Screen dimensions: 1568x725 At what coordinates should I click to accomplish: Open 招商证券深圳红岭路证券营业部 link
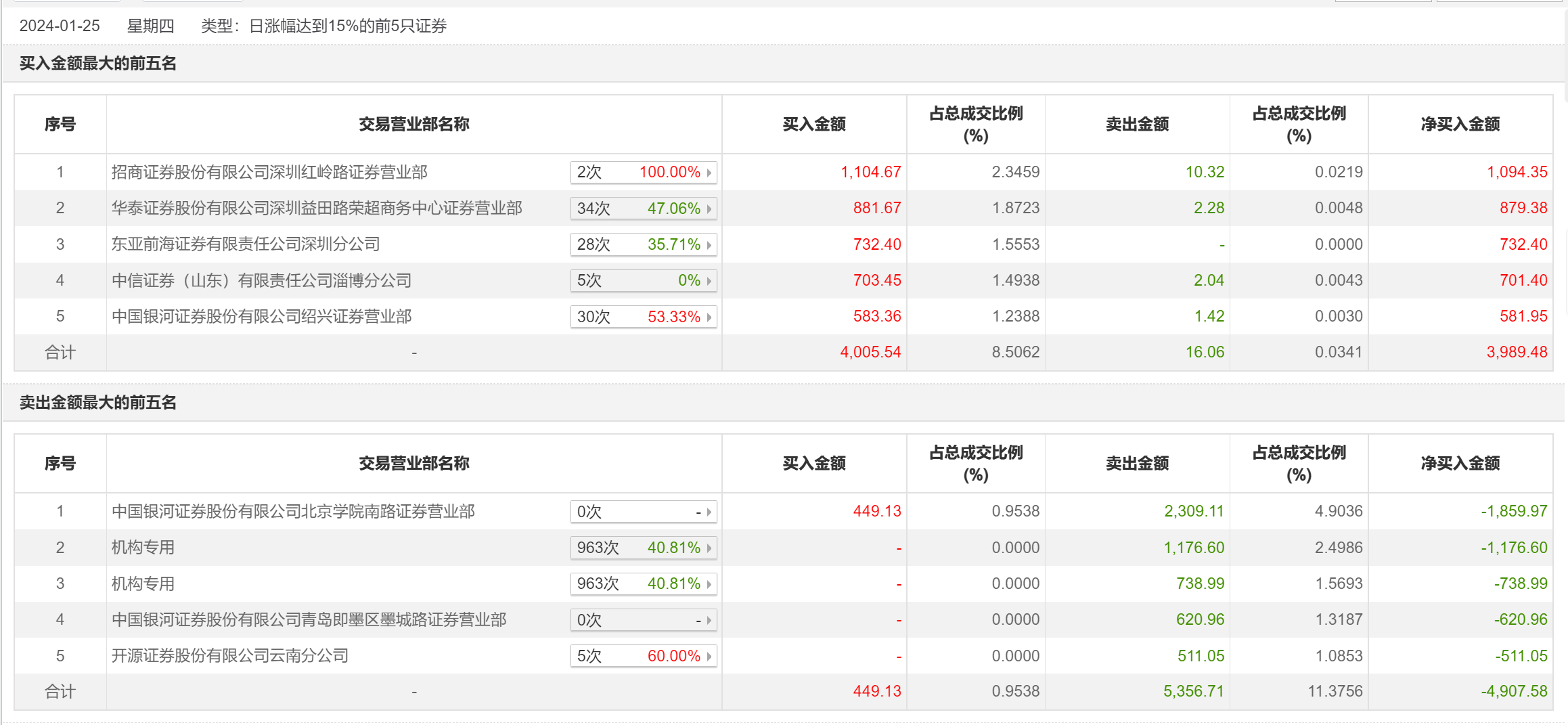(269, 173)
